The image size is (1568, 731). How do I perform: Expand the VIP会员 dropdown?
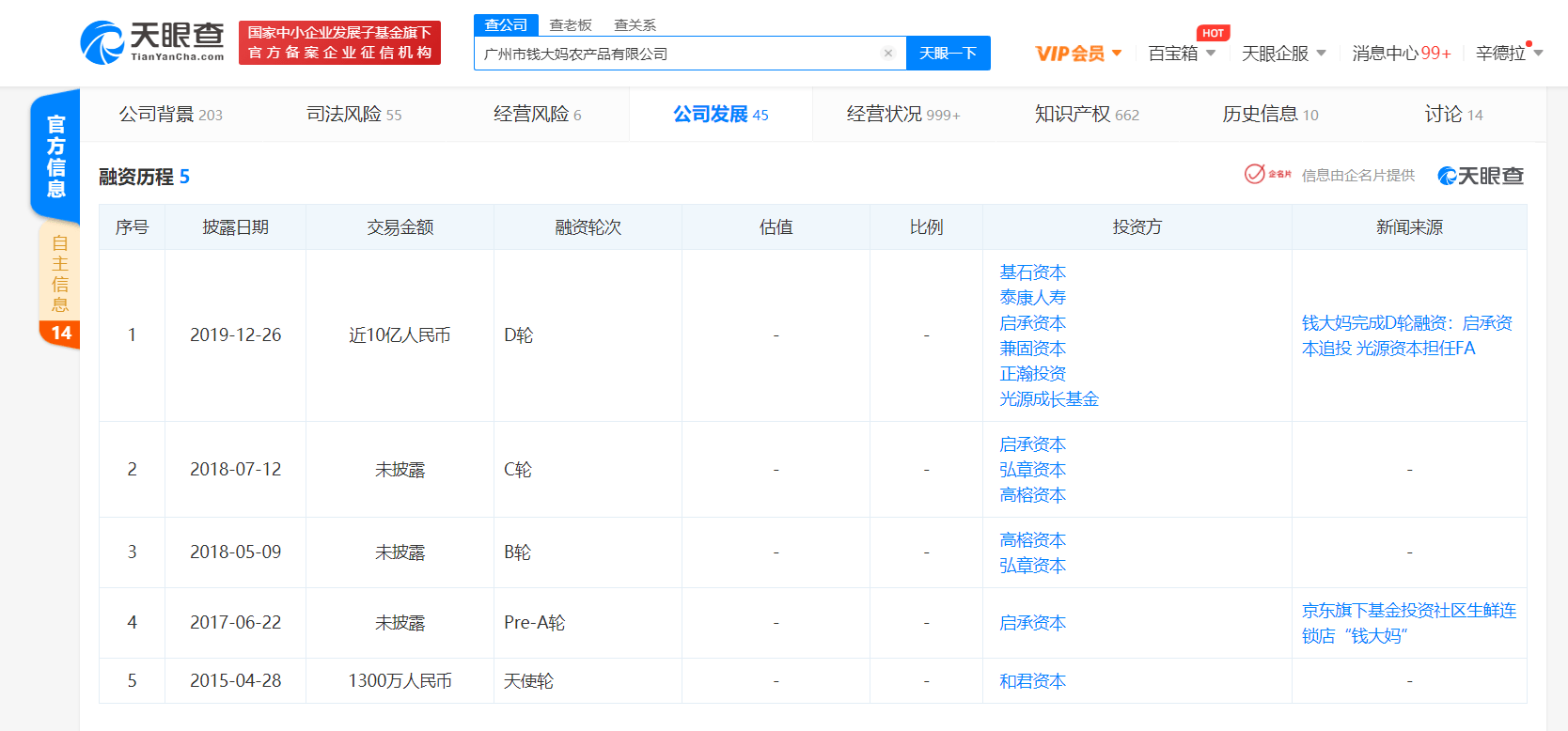click(x=1078, y=54)
